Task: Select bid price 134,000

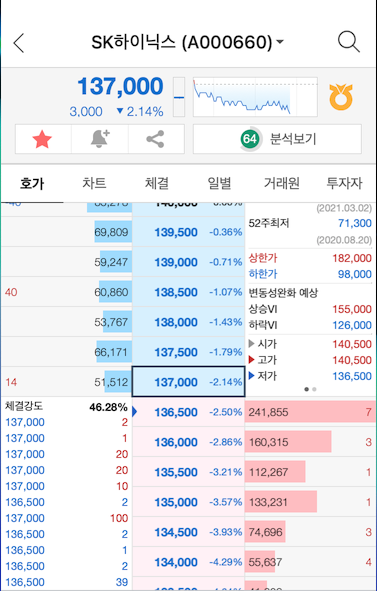Action: pos(188,562)
